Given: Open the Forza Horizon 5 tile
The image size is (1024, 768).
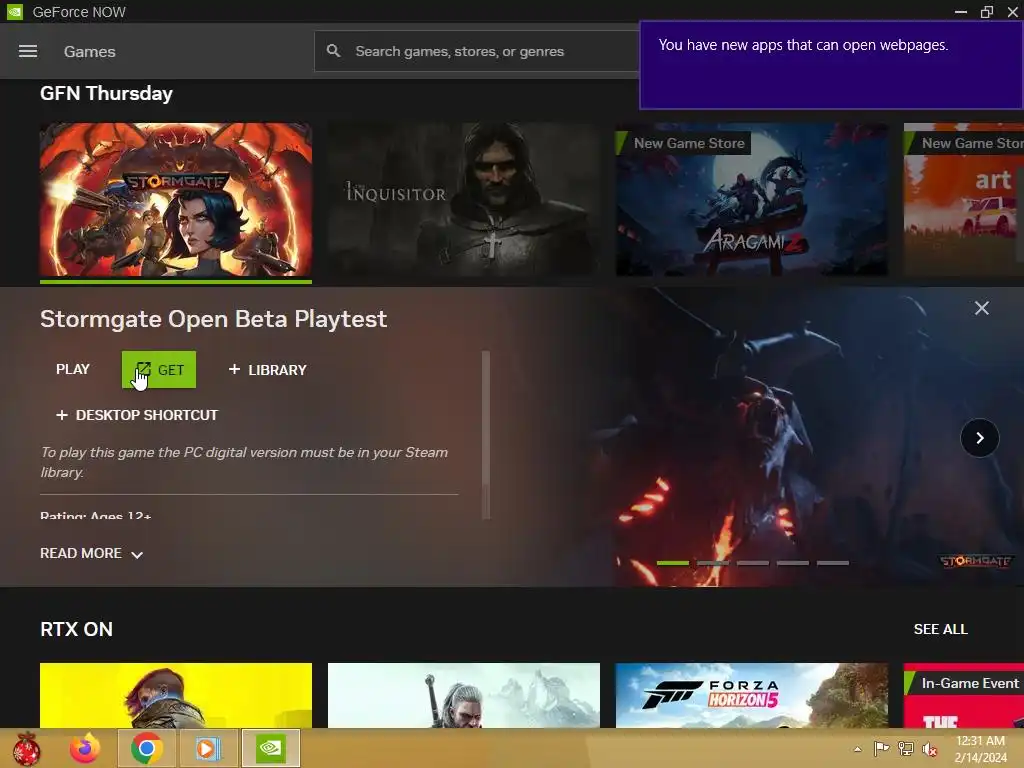Looking at the screenshot, I should [x=752, y=696].
